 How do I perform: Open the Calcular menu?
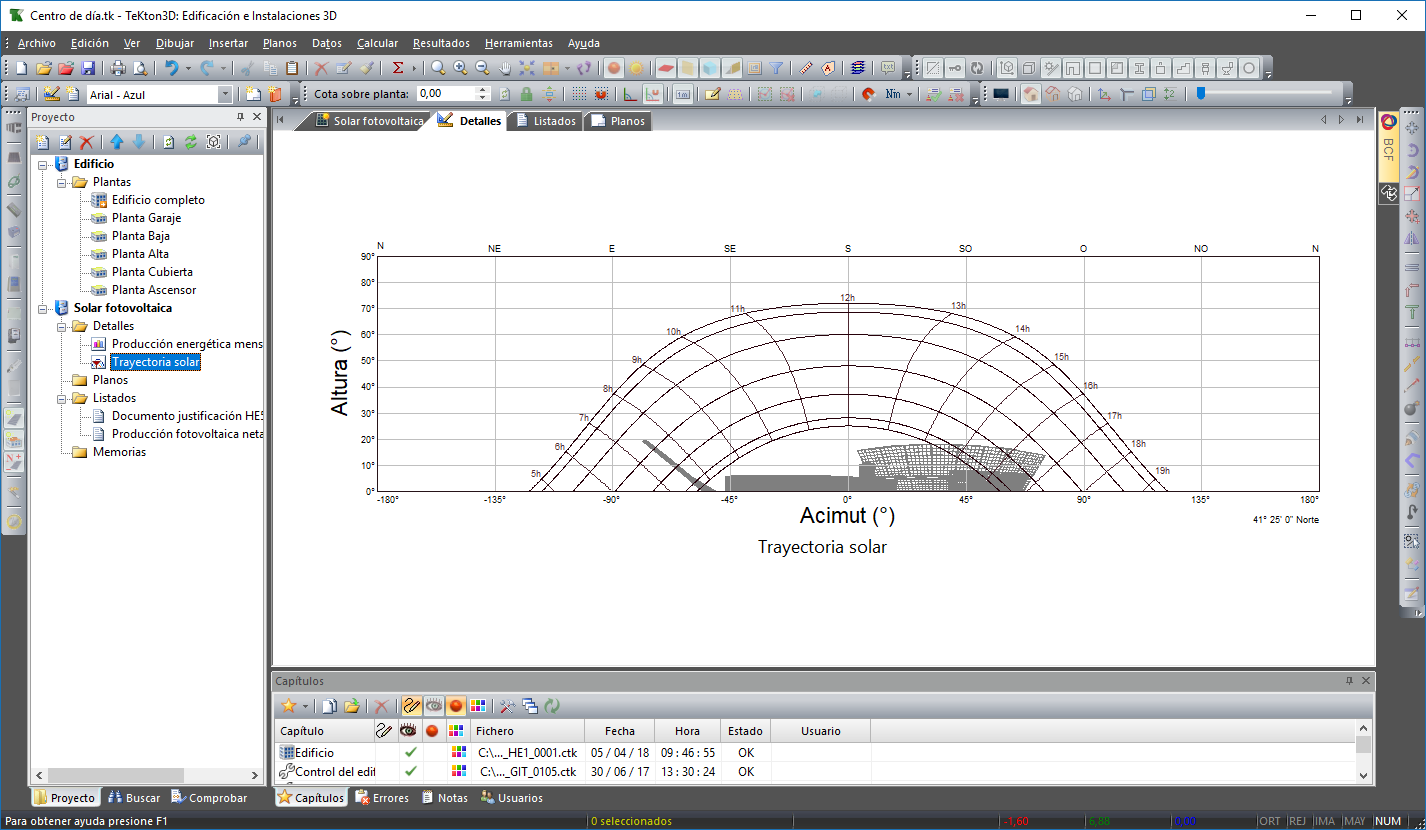pos(377,43)
